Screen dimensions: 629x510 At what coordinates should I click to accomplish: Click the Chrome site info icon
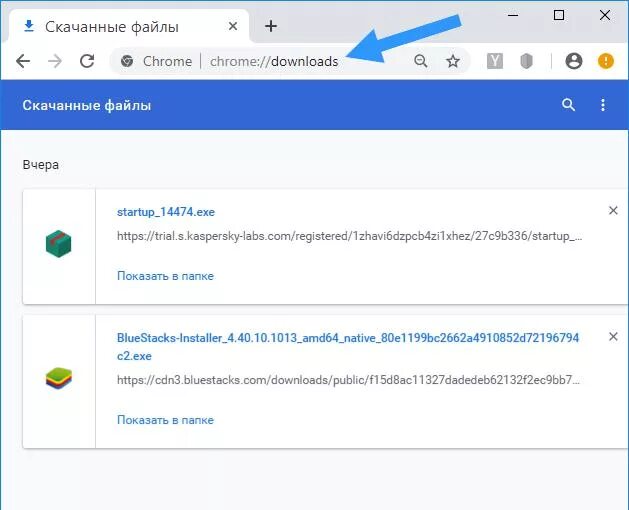127,61
